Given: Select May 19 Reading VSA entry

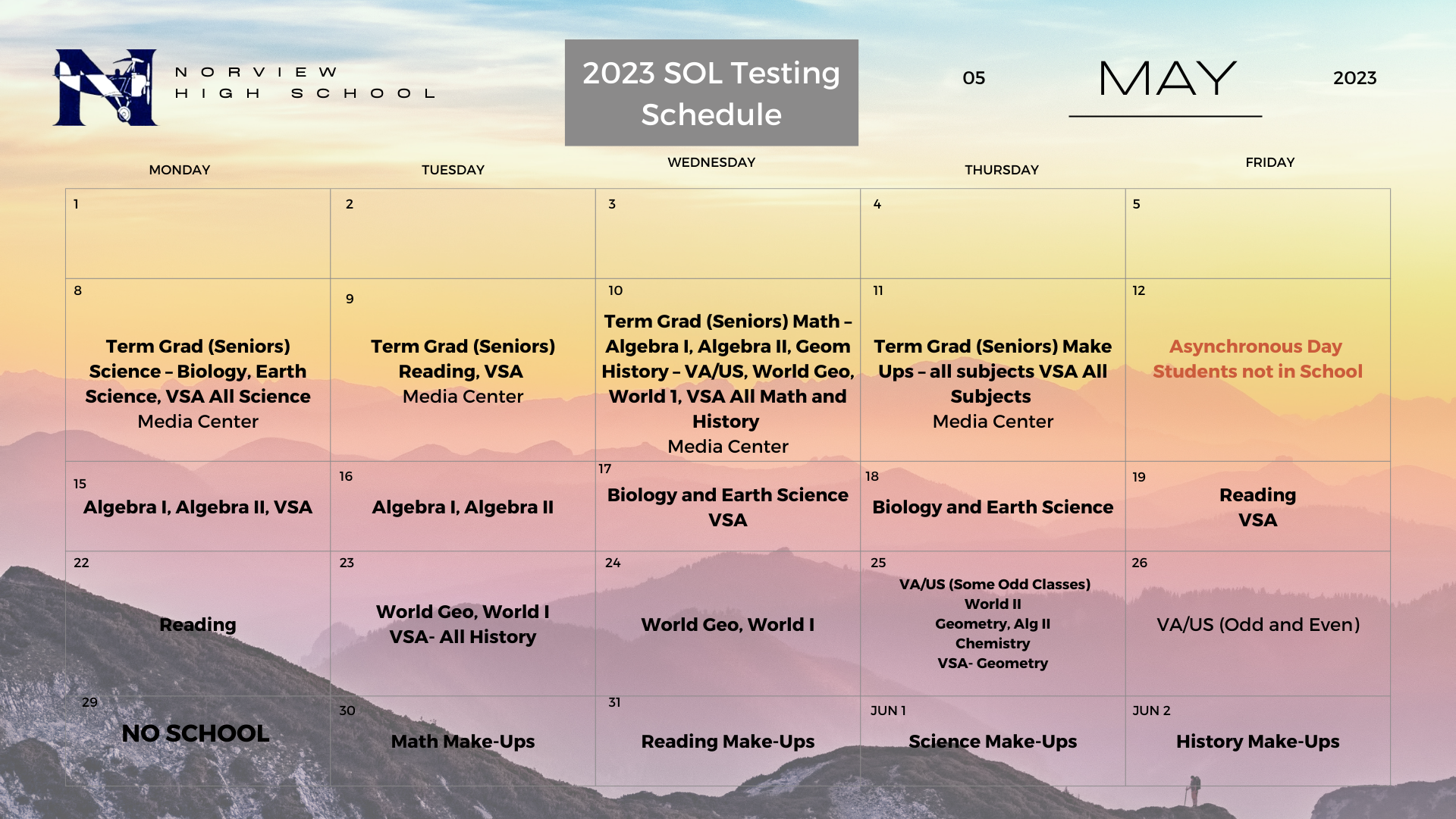Looking at the screenshot, I should pyautogui.click(x=1257, y=507).
